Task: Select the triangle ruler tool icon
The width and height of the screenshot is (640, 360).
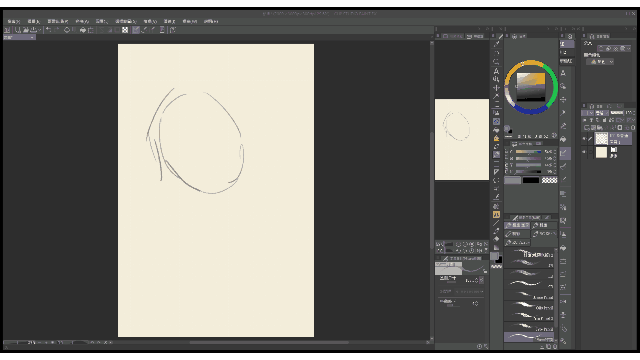Action: tap(496, 172)
